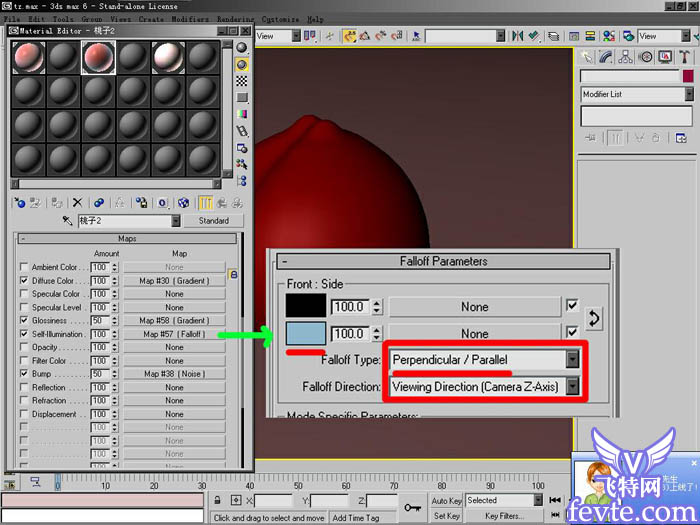
Task: Expand the Falloff Direction dropdown
Action: coord(573,385)
